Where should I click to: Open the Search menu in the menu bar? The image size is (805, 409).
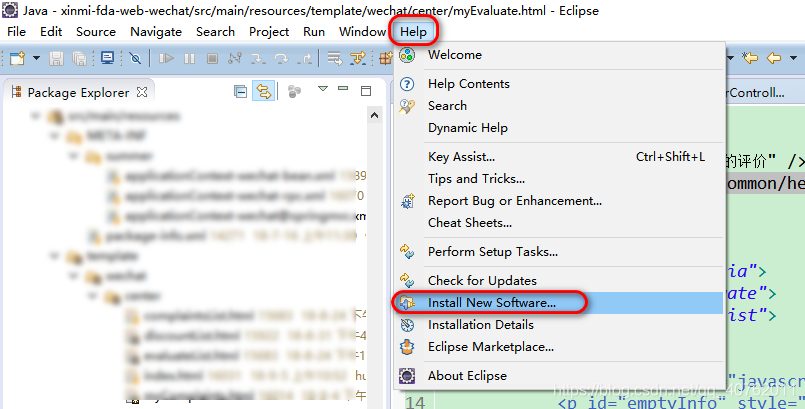click(215, 32)
